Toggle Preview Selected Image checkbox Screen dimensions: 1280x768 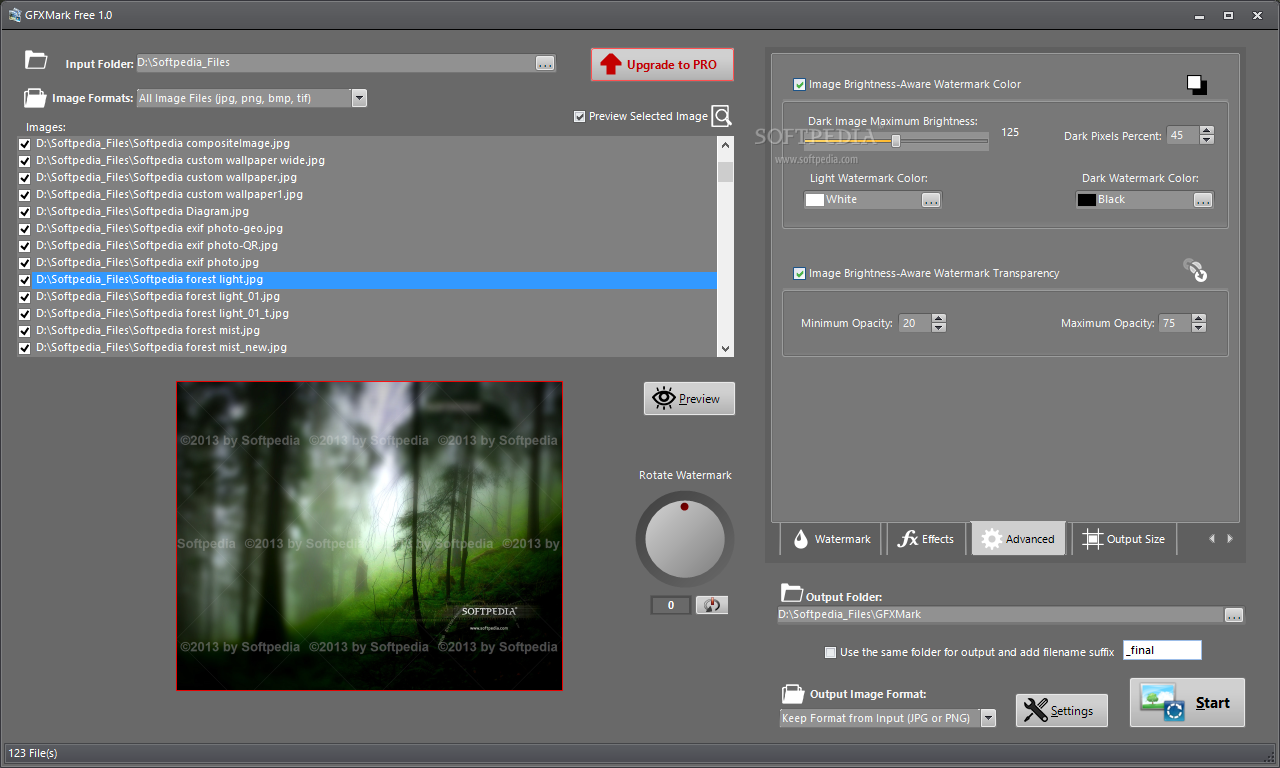(x=580, y=117)
